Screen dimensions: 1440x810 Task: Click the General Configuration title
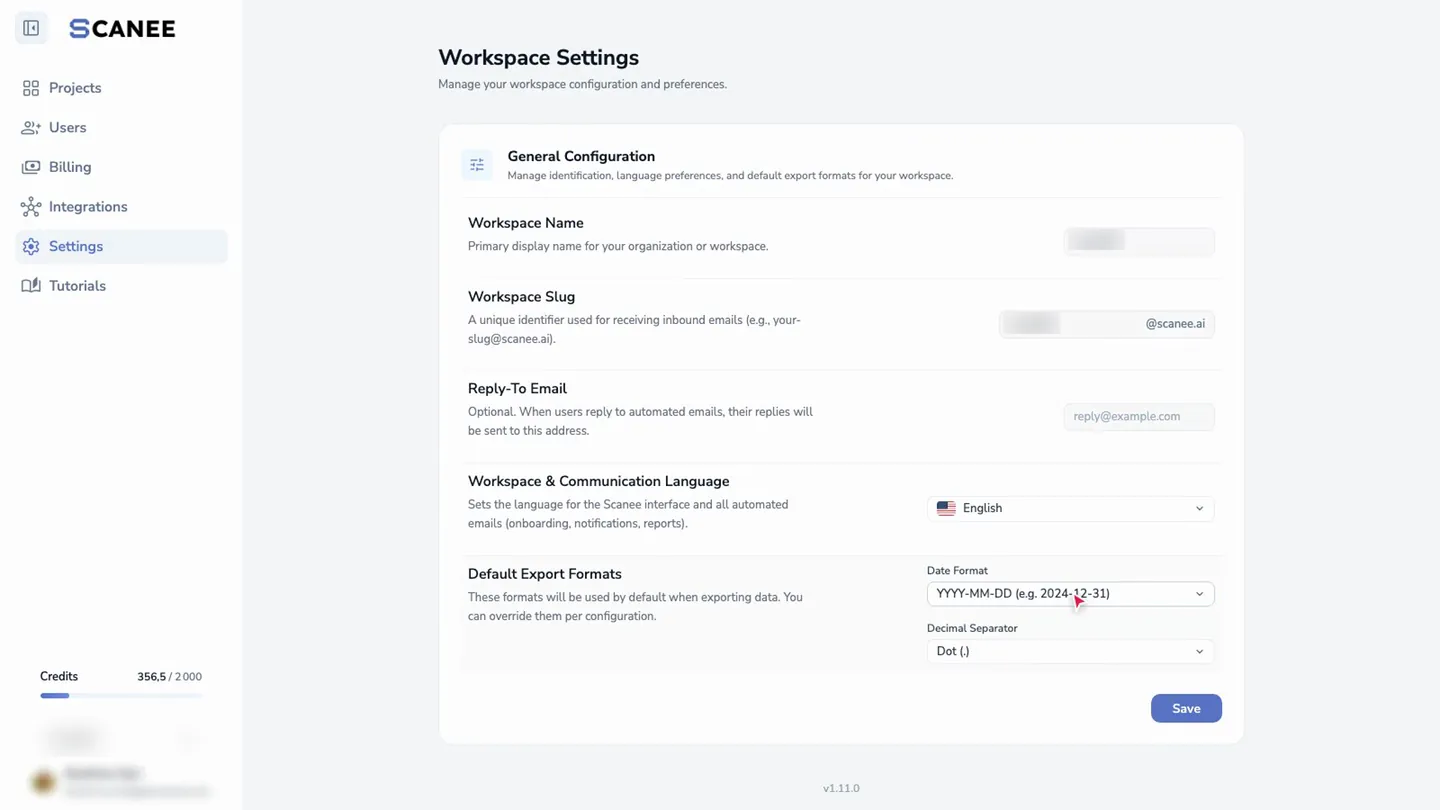click(581, 156)
